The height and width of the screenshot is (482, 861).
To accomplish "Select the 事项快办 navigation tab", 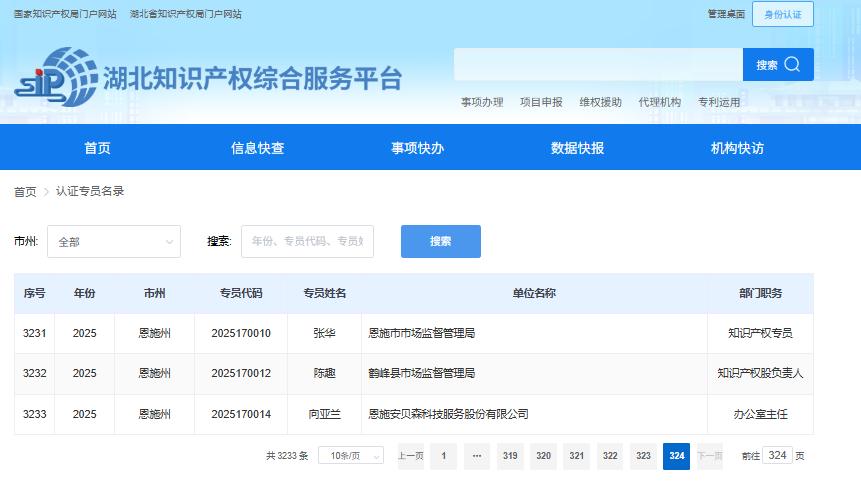I will [417, 148].
